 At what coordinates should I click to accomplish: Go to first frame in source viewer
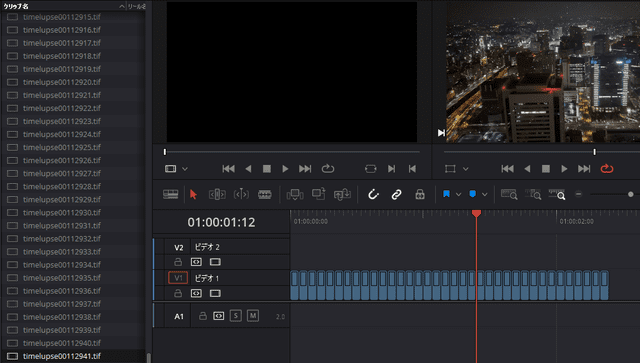click(228, 169)
